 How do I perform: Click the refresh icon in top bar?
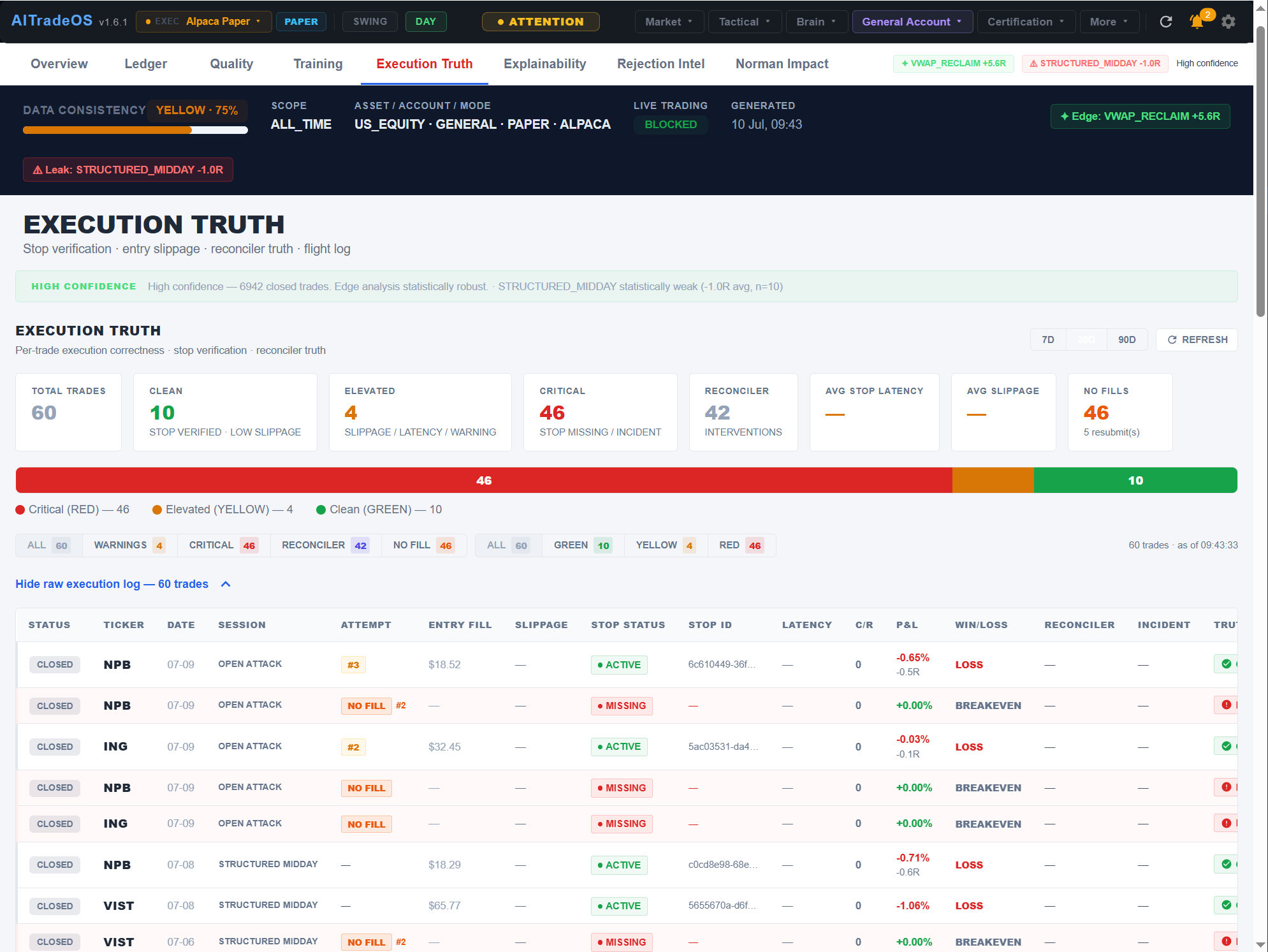click(1166, 22)
